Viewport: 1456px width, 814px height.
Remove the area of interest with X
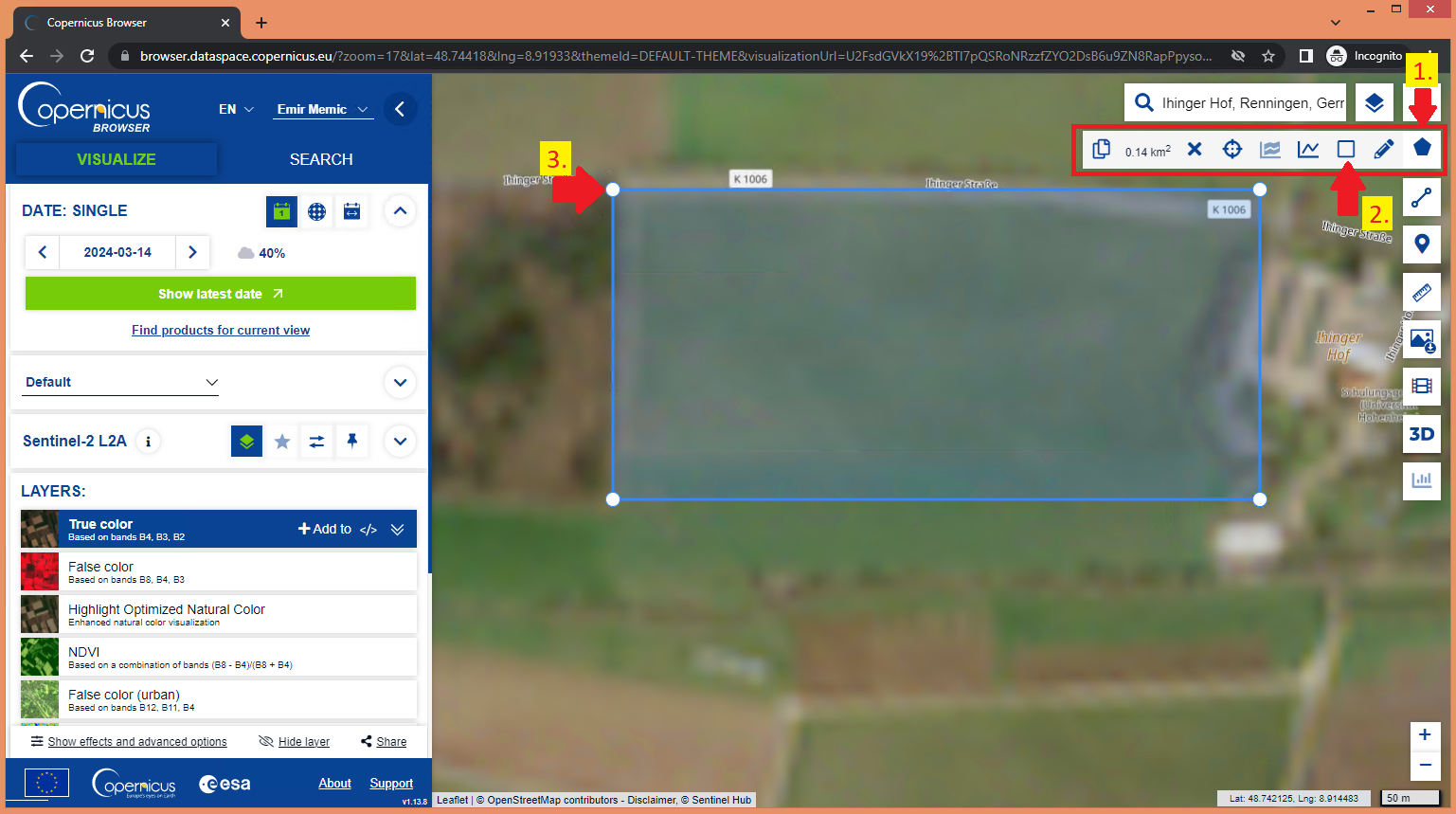[x=1195, y=149]
